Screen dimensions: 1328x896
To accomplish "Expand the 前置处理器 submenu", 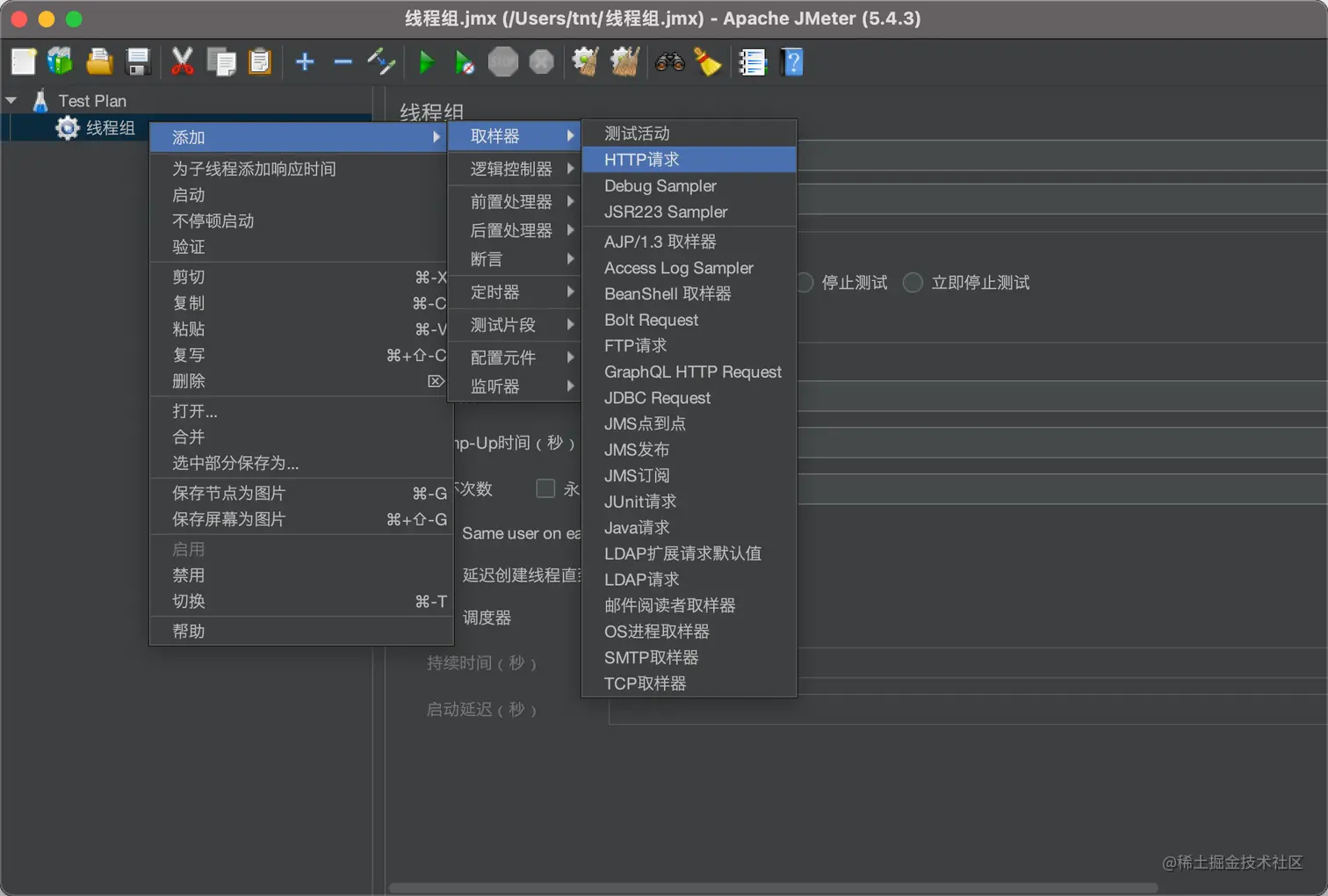I will 515,202.
